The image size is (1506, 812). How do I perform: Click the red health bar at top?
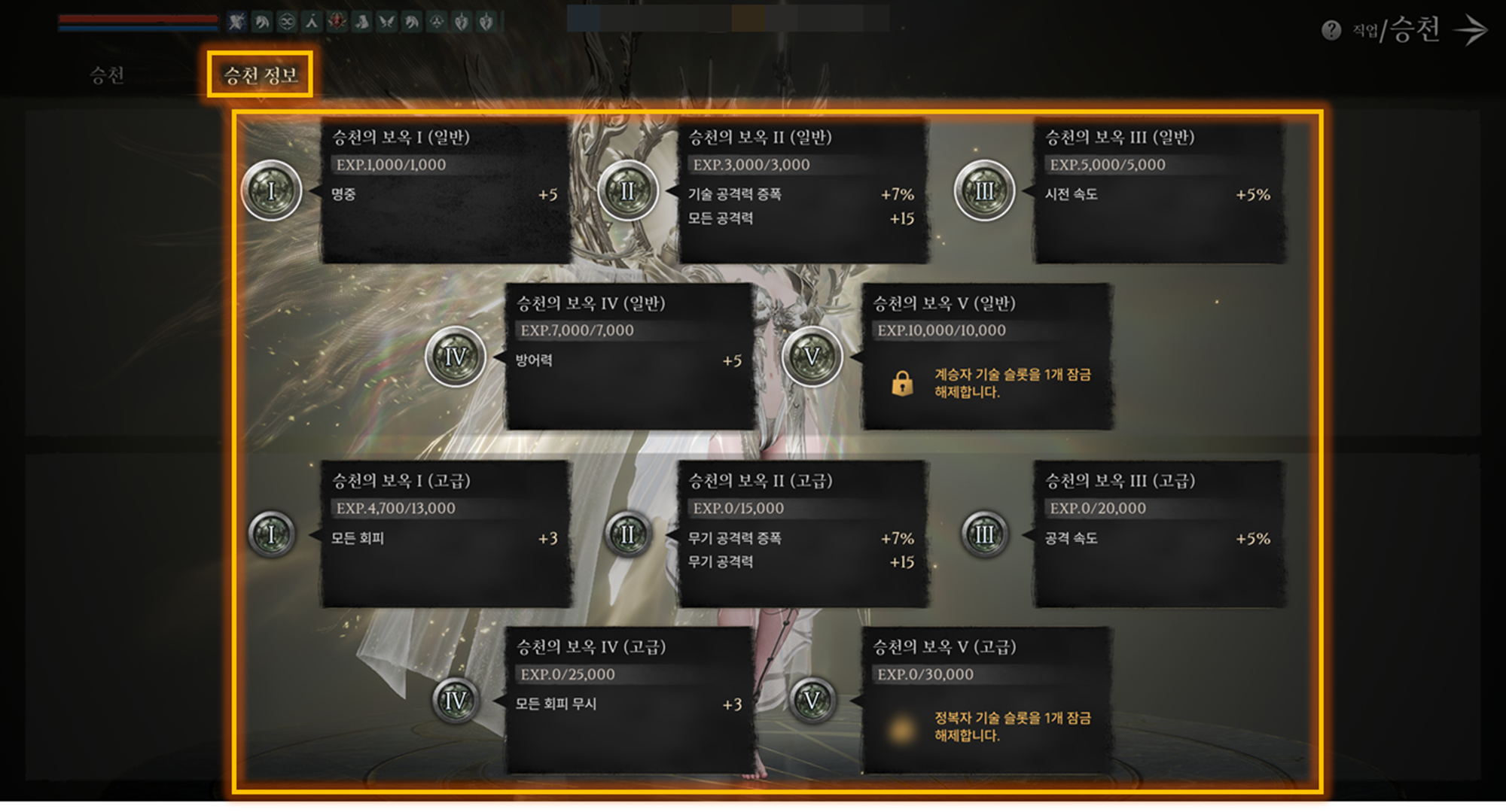pos(139,19)
